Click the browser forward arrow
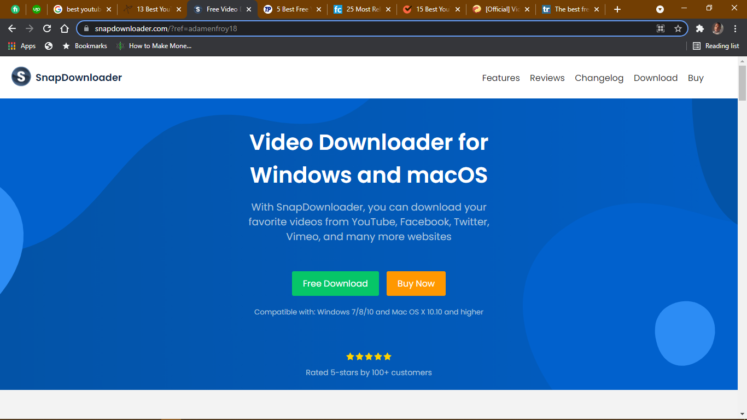This screenshot has width=747, height=420. [x=30, y=29]
